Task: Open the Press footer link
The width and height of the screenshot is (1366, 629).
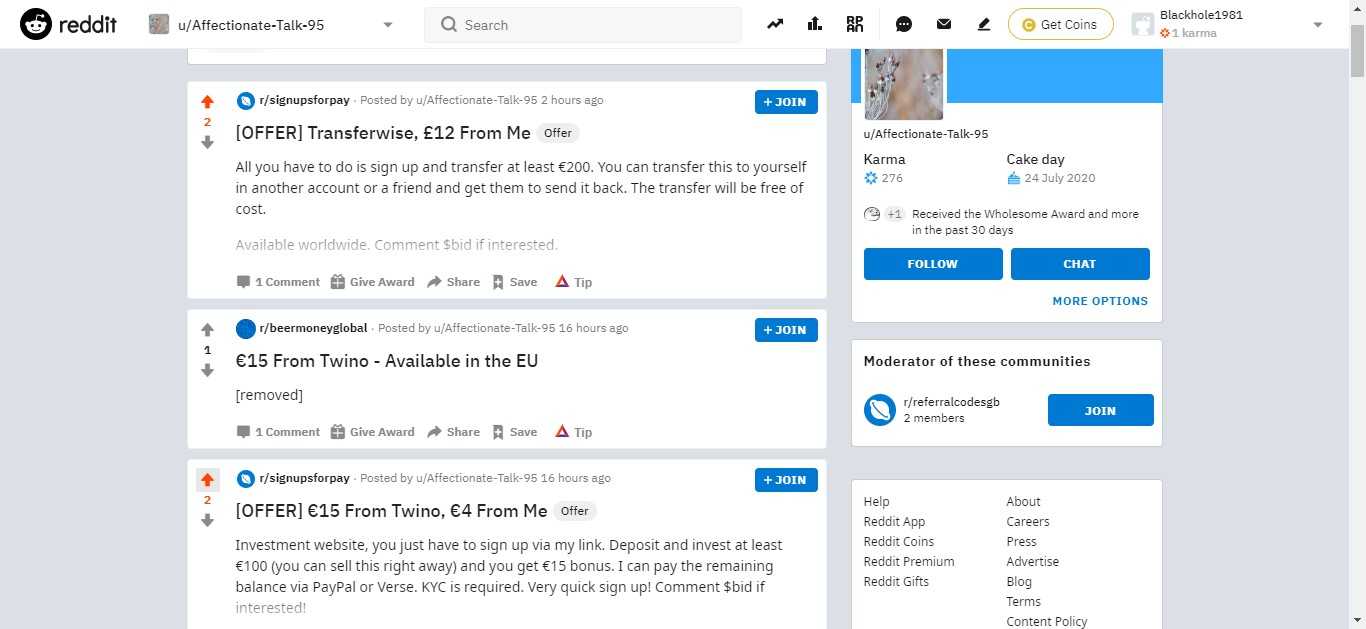Action: (x=1021, y=542)
